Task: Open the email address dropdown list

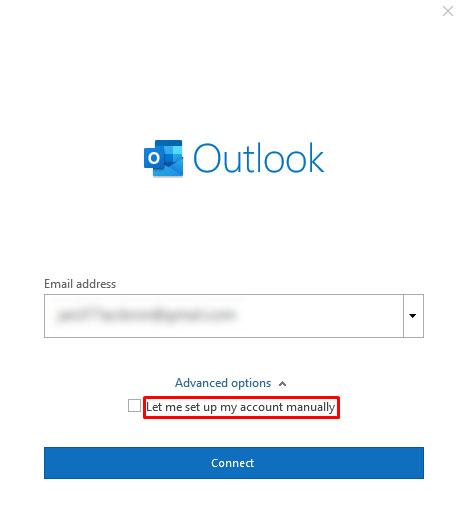Action: (413, 316)
